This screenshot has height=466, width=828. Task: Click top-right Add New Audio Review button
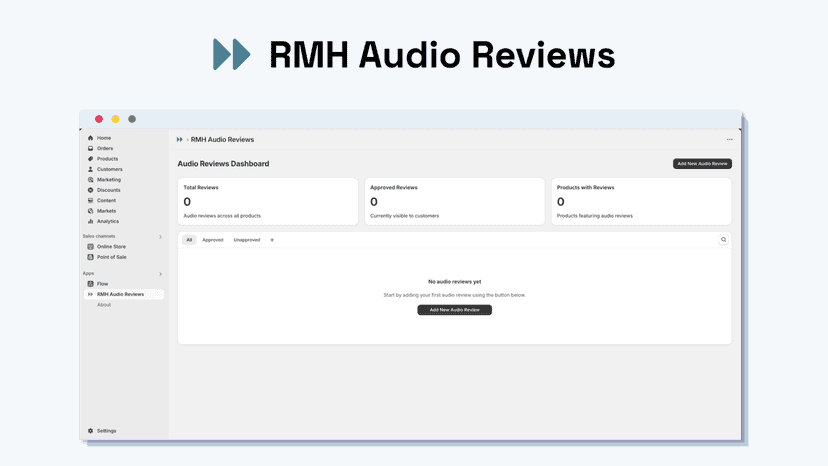pyautogui.click(x=702, y=164)
